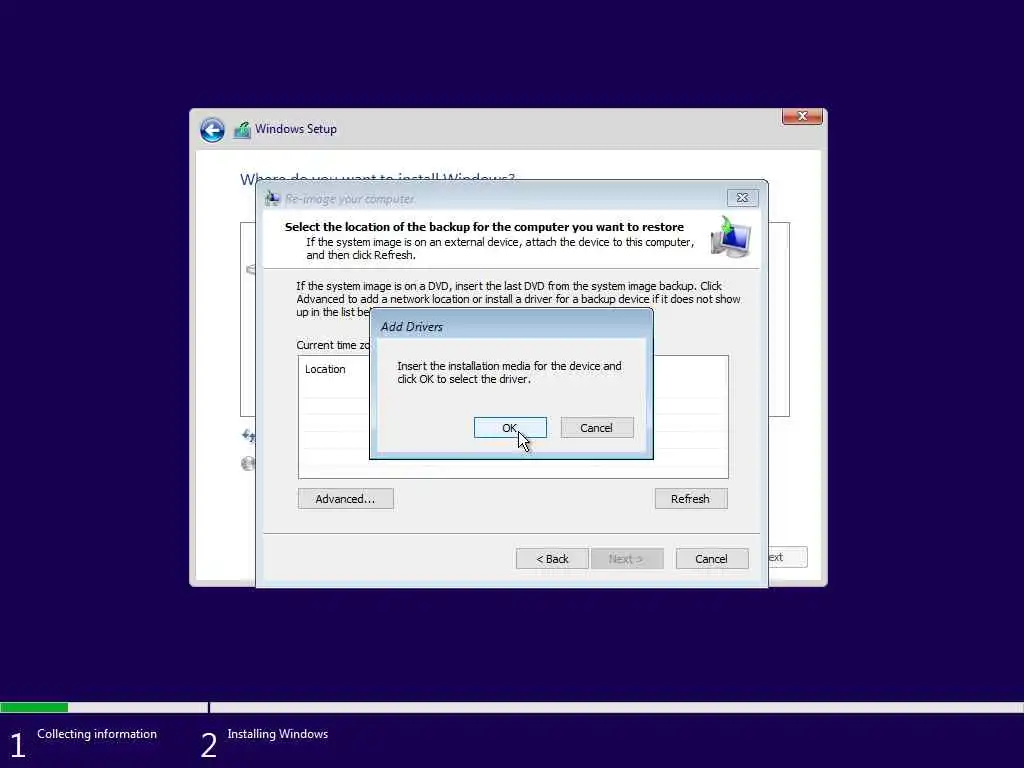Select the Location column header

[325, 369]
